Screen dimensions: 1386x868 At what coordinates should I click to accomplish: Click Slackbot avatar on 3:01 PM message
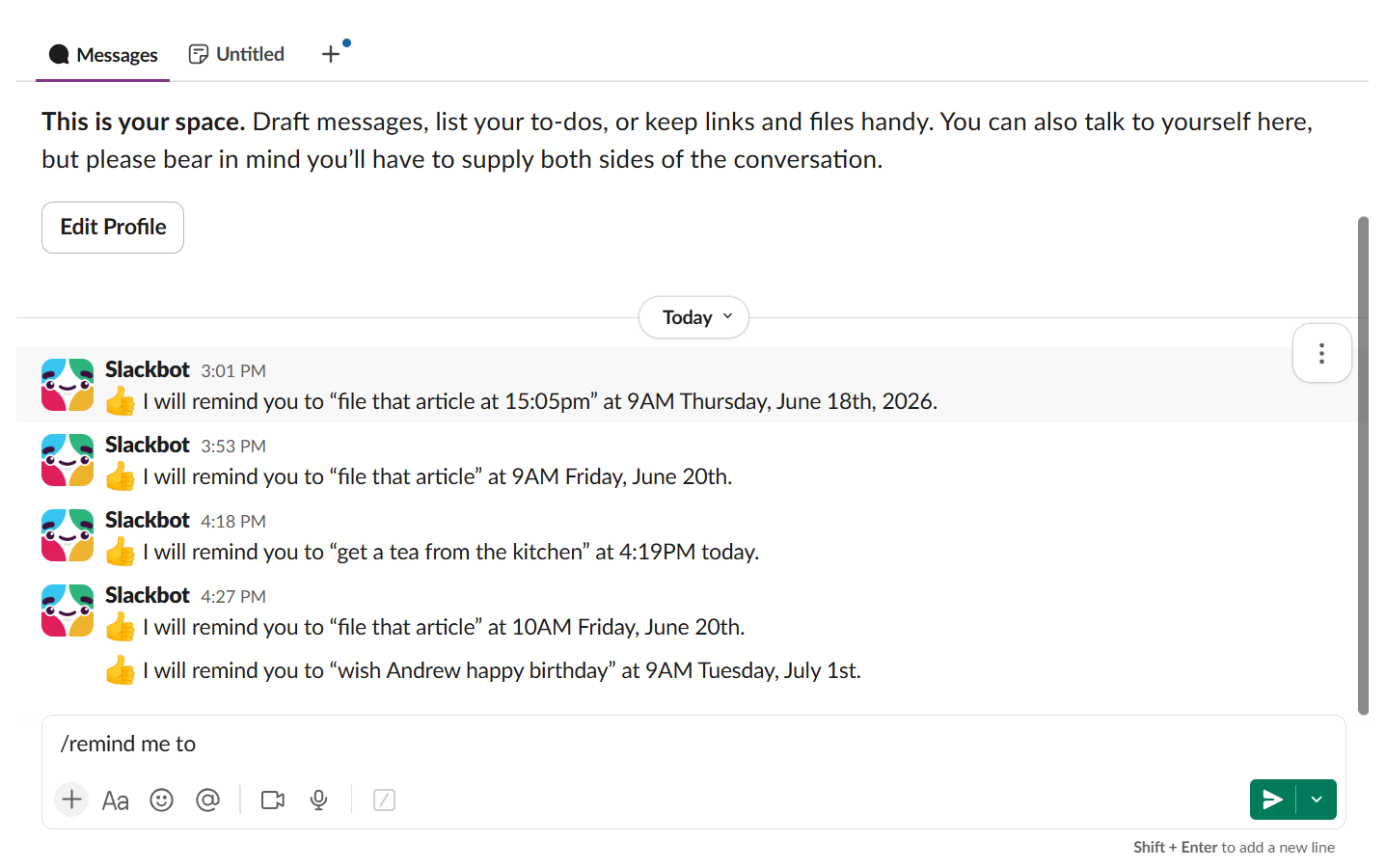click(x=68, y=385)
